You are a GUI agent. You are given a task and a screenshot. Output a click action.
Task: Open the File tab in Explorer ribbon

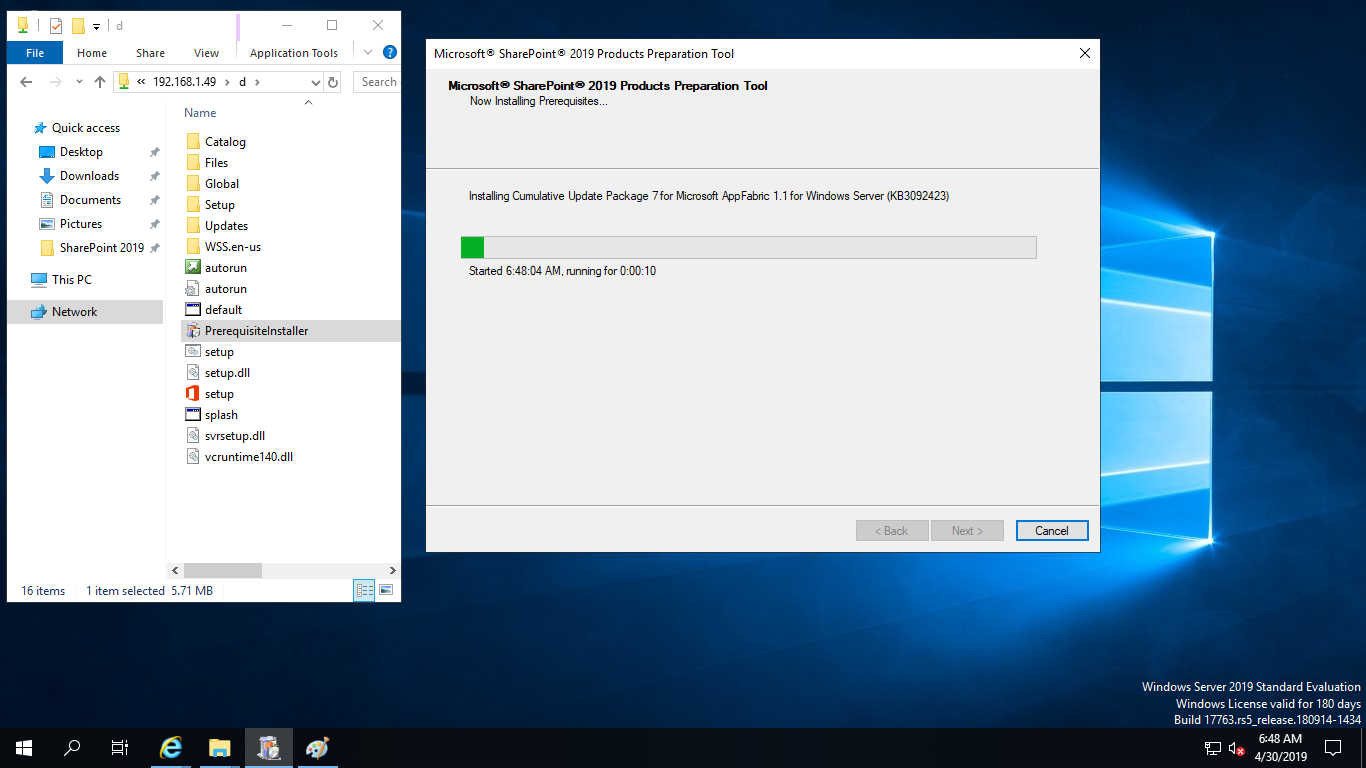pyautogui.click(x=35, y=53)
